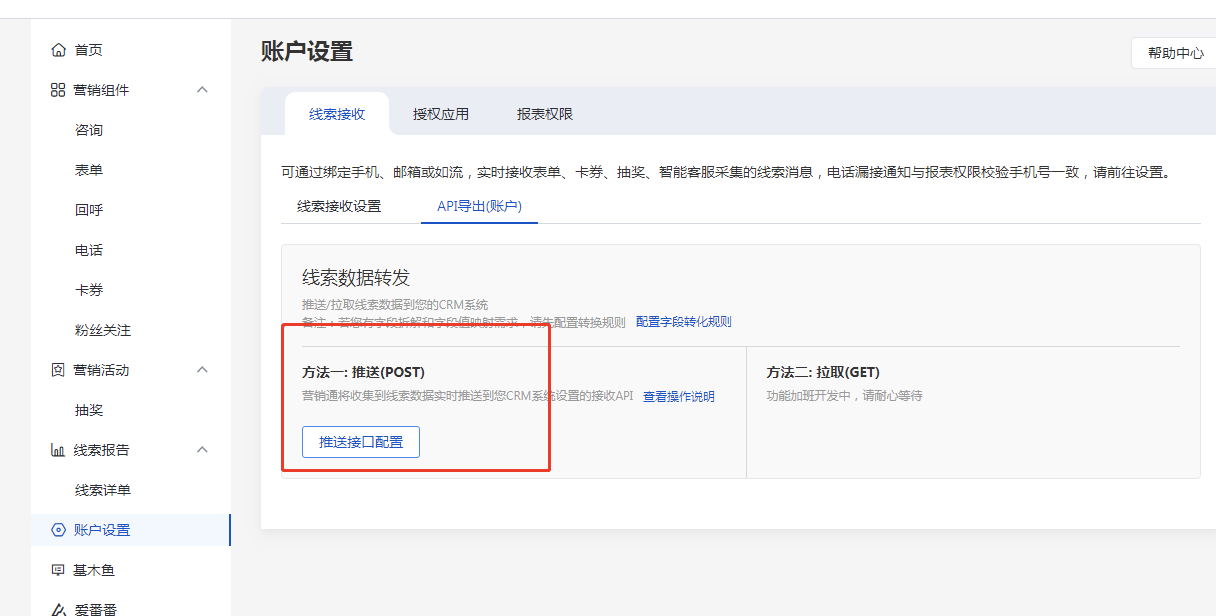Click the 营销活动 sidebar icon
1216x616 pixels.
[58, 370]
